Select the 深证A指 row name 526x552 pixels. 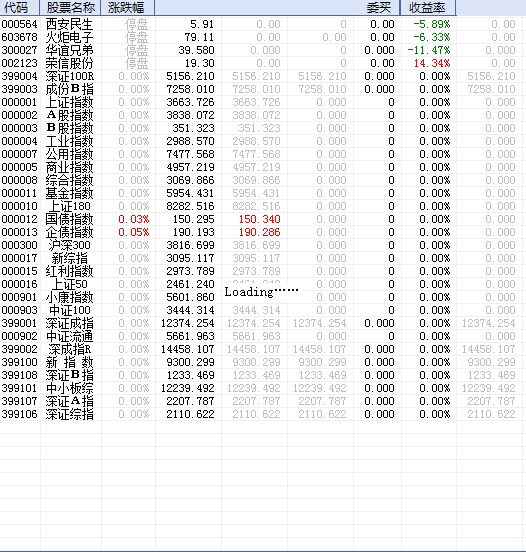(x=69, y=402)
